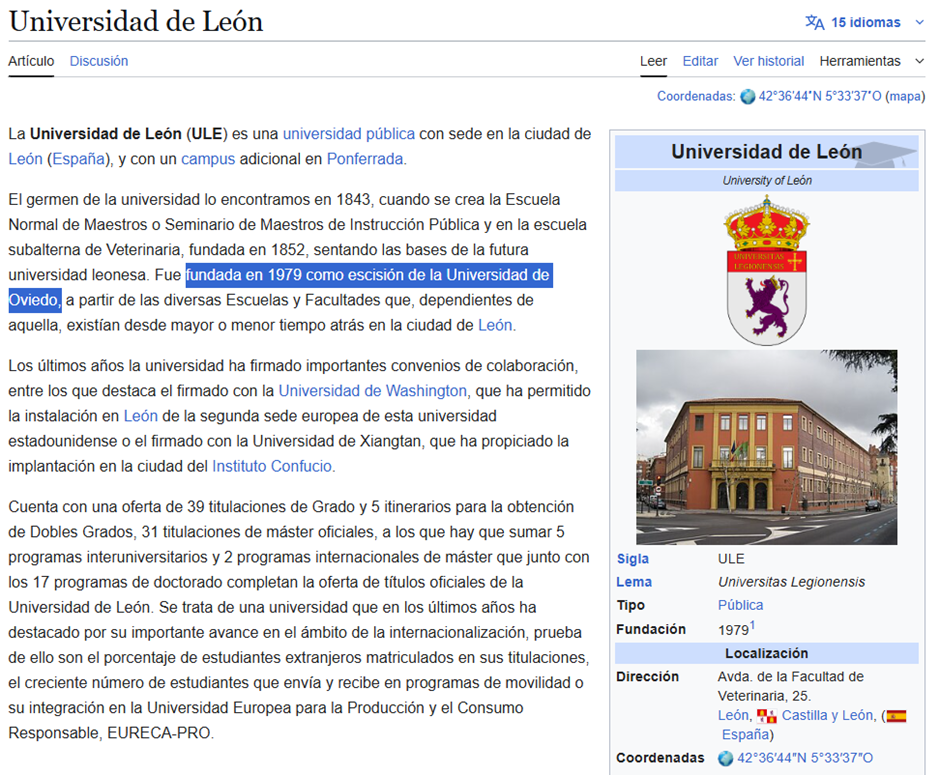Open the university building photo

pos(767,447)
